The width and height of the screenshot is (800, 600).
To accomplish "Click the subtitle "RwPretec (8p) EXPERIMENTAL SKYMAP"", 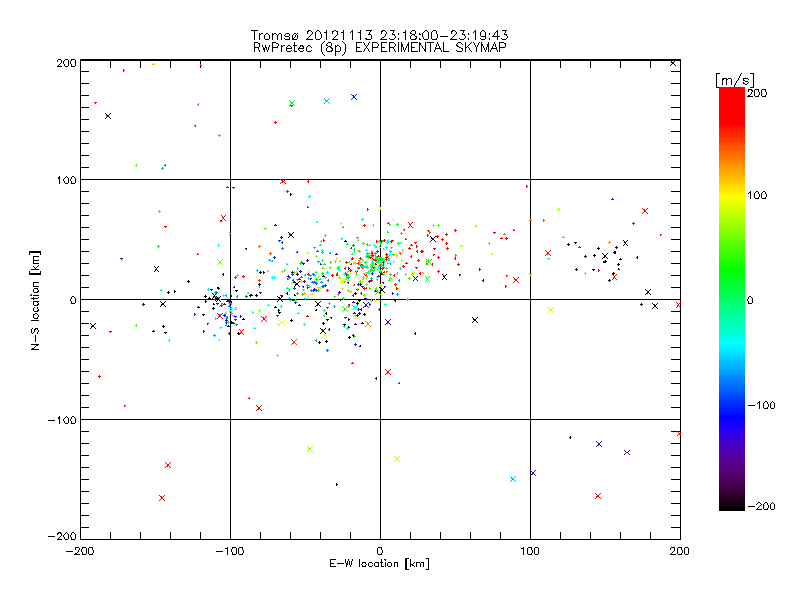I will [x=380, y=47].
